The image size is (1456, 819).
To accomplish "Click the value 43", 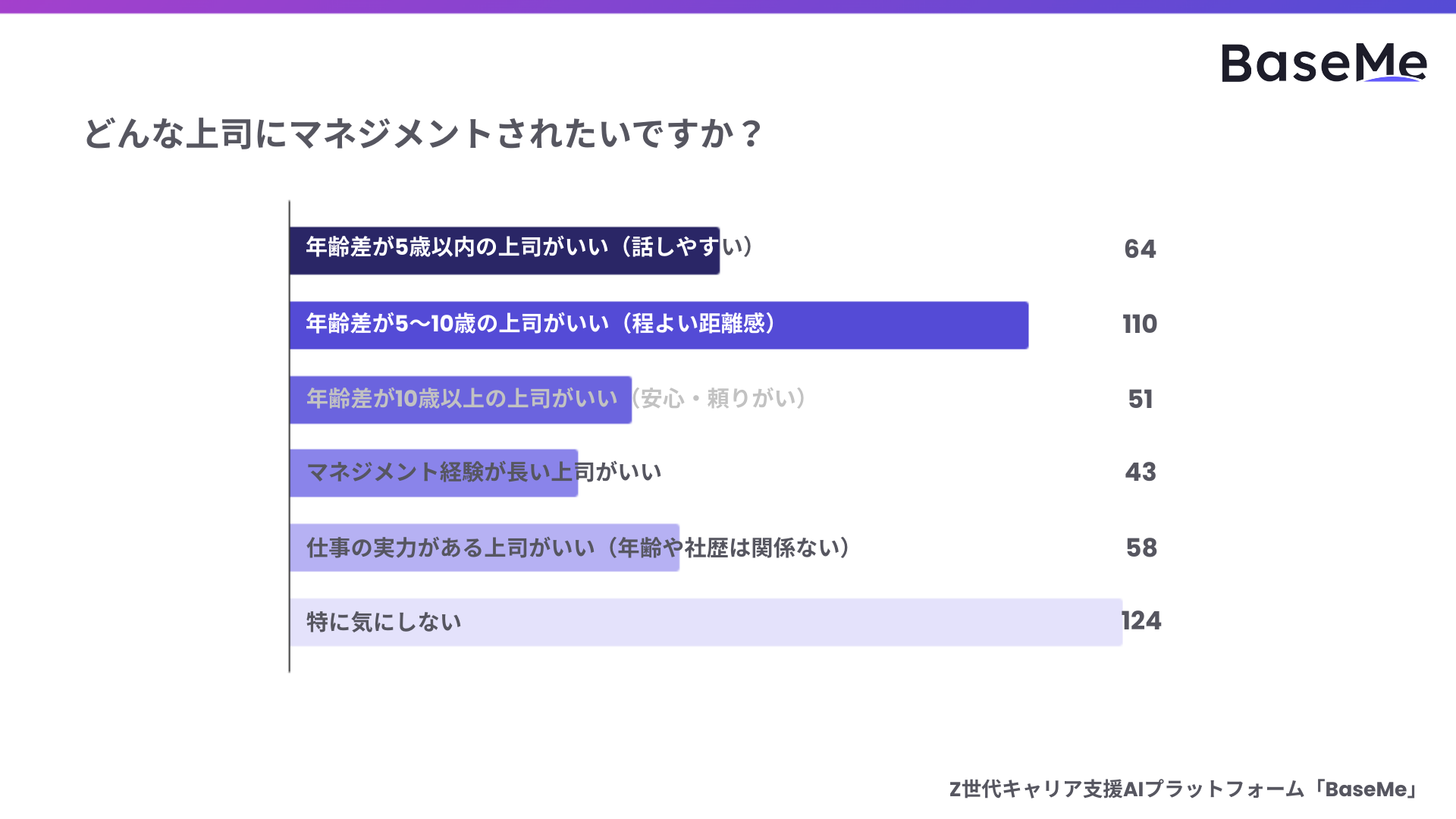I will [x=1140, y=472].
